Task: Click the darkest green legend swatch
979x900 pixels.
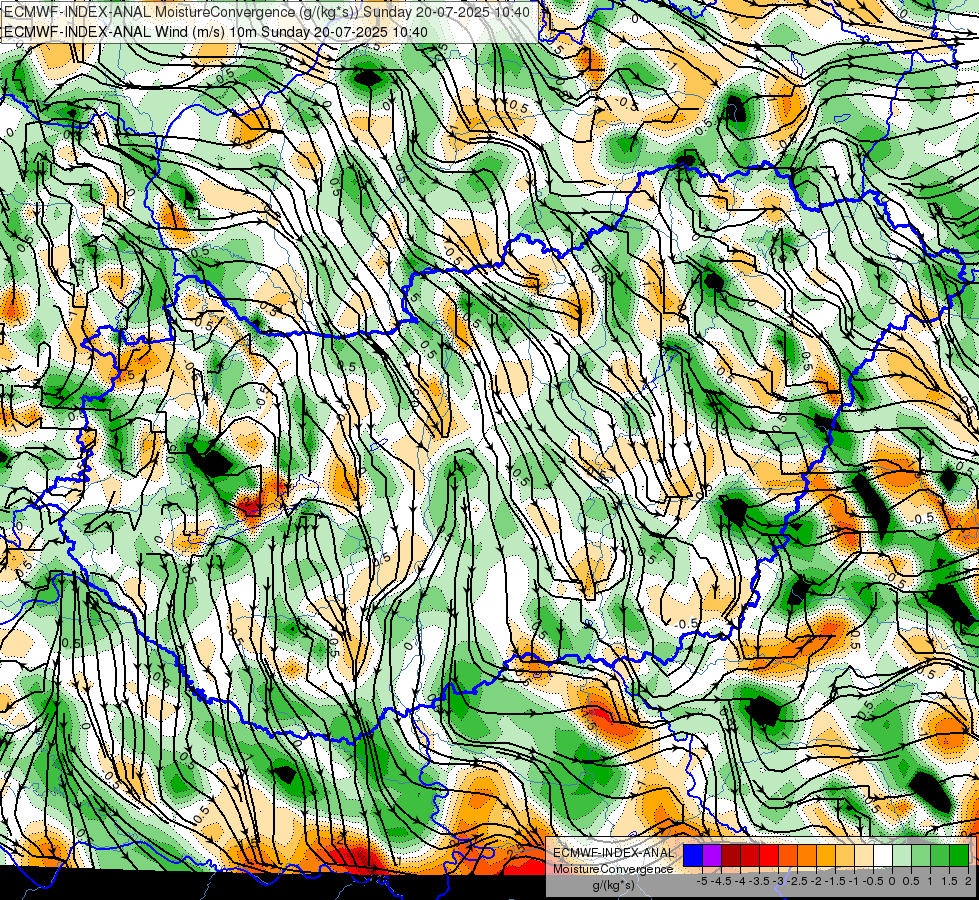Action: point(959,855)
